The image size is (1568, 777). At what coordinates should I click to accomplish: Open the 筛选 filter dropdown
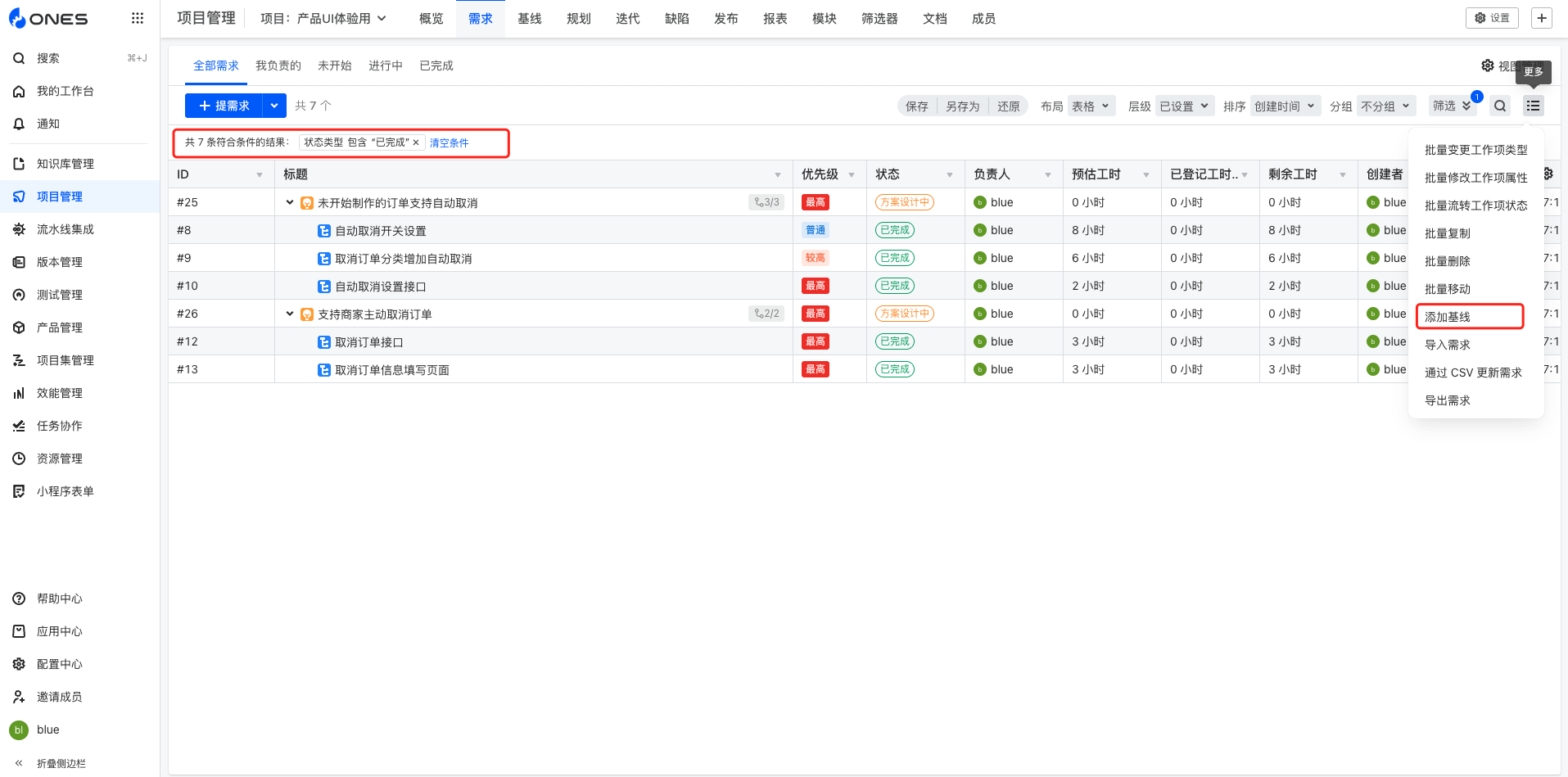1452,106
